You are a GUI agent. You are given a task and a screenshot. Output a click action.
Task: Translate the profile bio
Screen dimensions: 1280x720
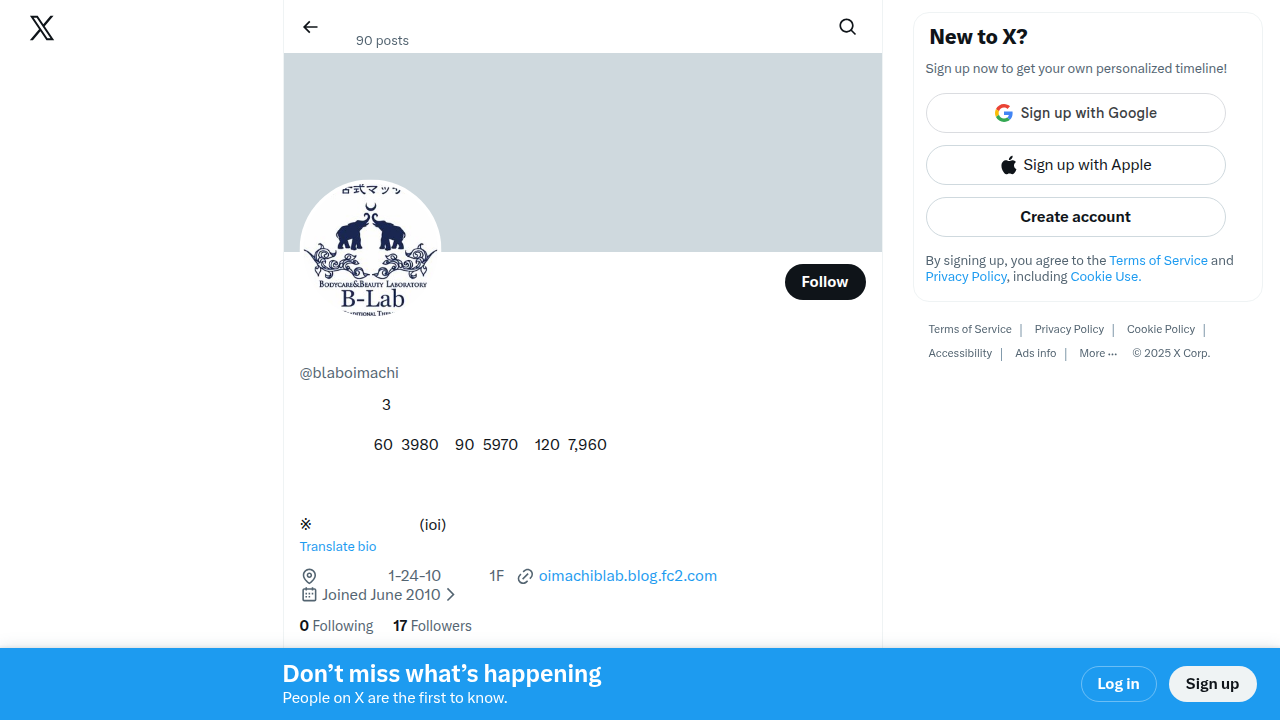coord(338,547)
